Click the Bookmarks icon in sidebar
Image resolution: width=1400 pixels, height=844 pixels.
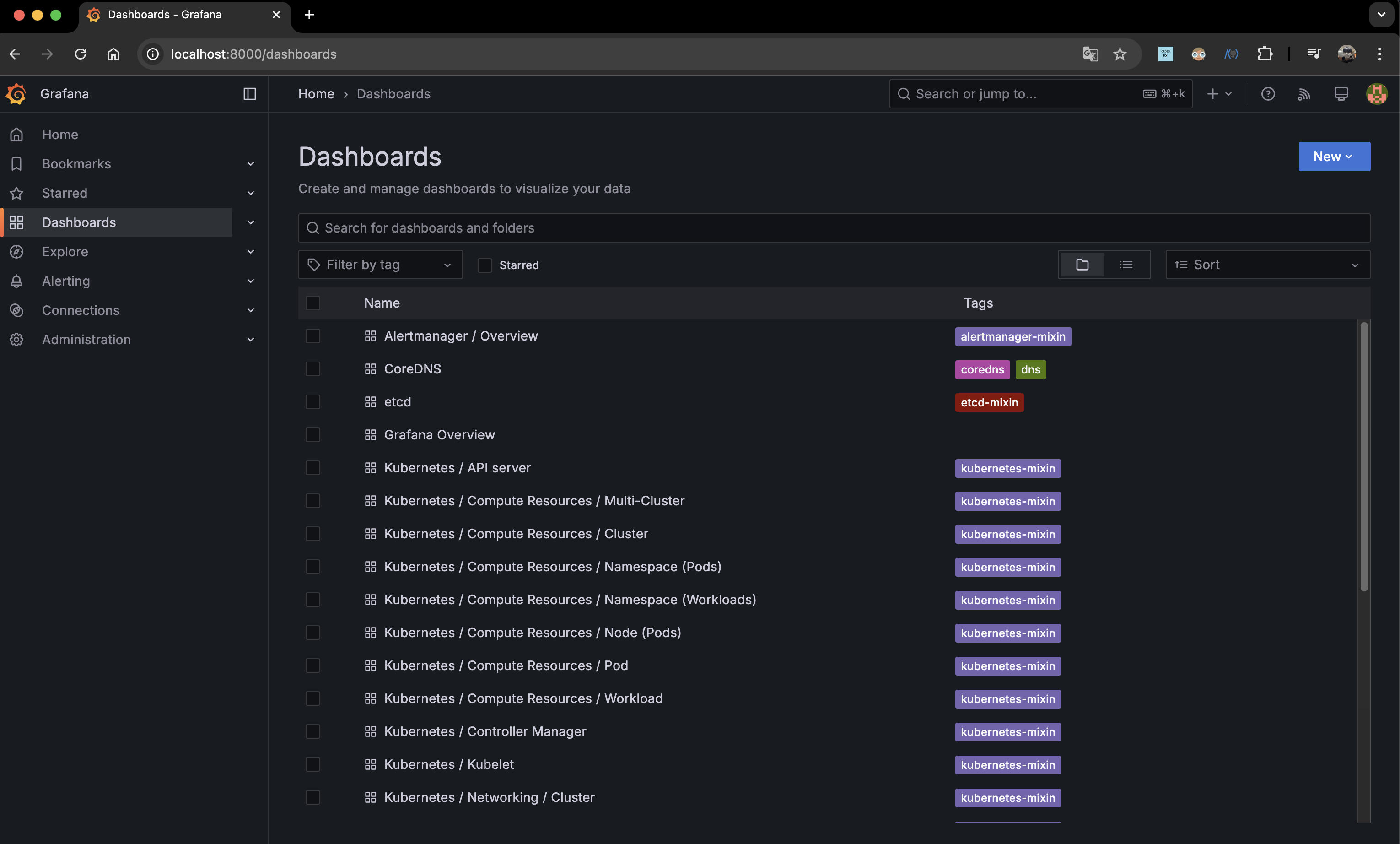point(16,164)
